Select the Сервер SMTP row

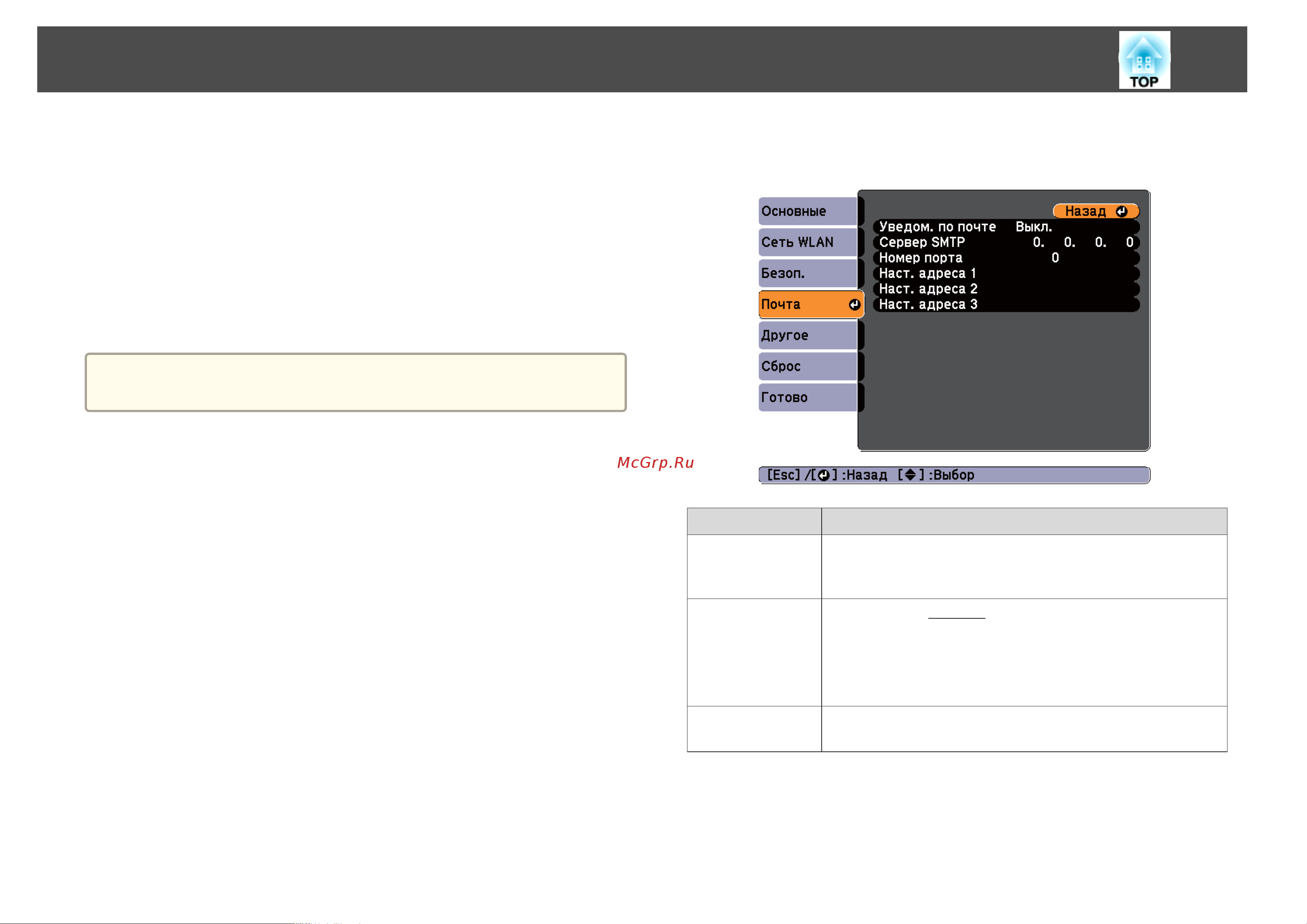click(1006, 242)
